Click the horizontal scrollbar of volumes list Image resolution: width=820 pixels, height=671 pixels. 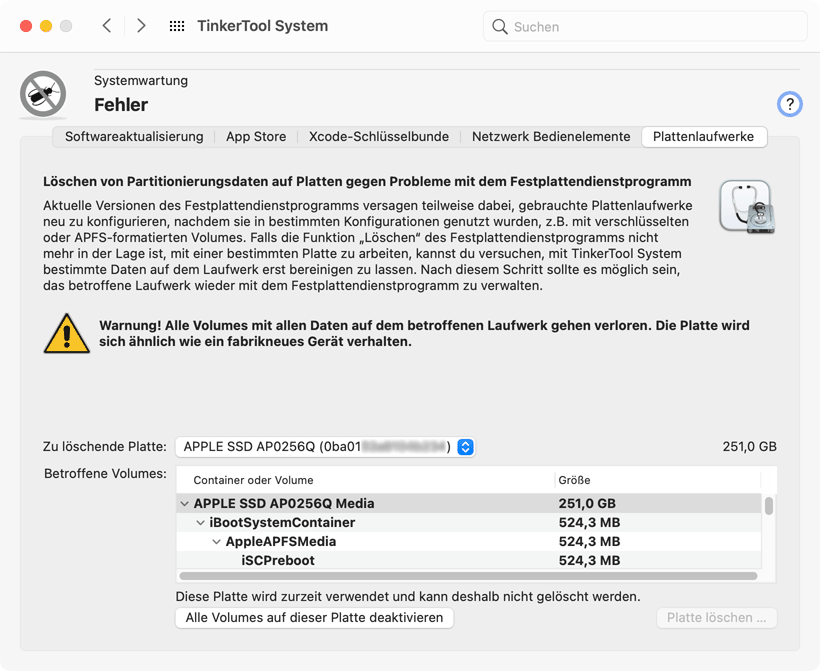(468, 576)
